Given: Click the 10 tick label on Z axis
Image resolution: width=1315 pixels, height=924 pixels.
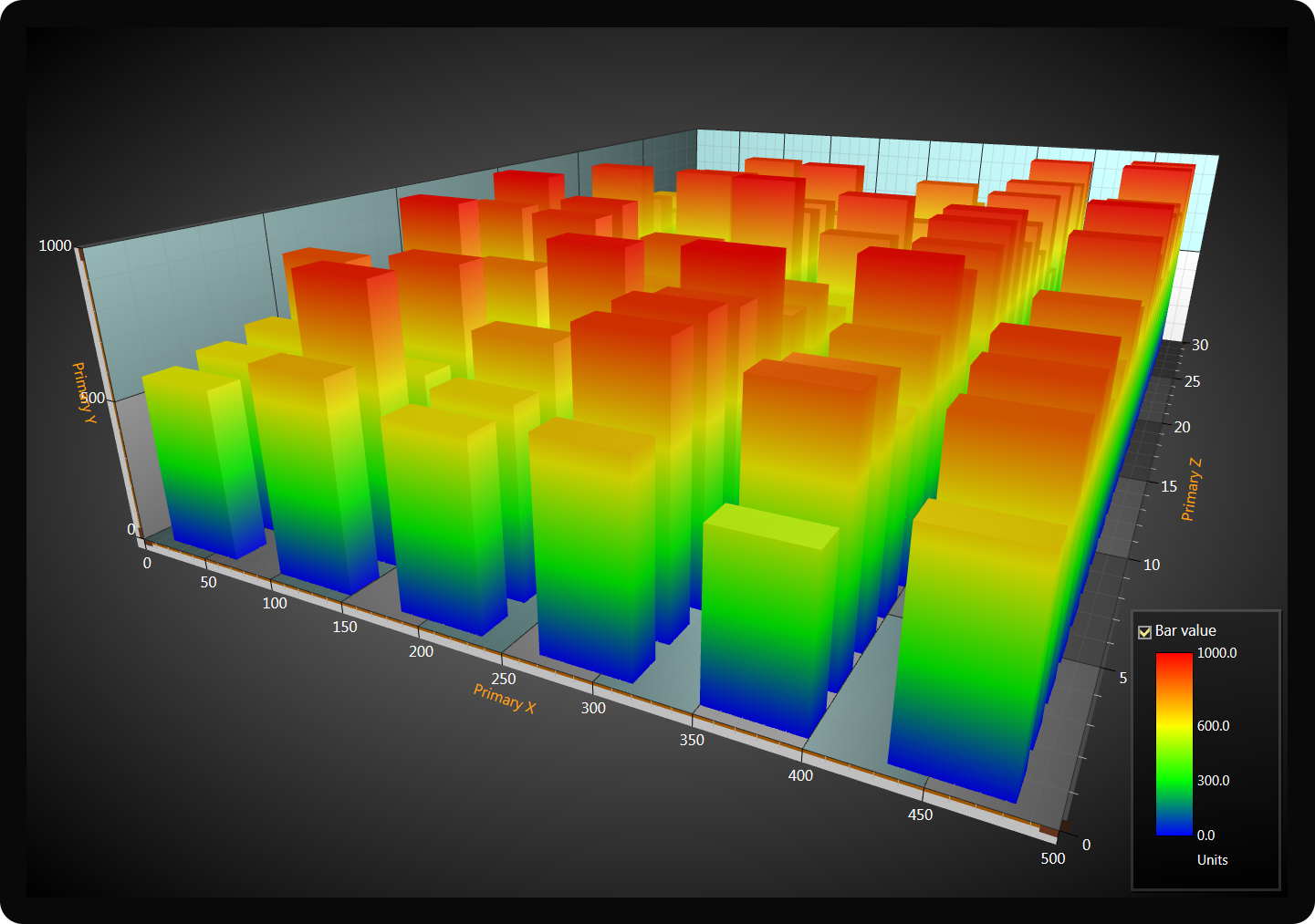Looking at the screenshot, I should tap(1152, 565).
